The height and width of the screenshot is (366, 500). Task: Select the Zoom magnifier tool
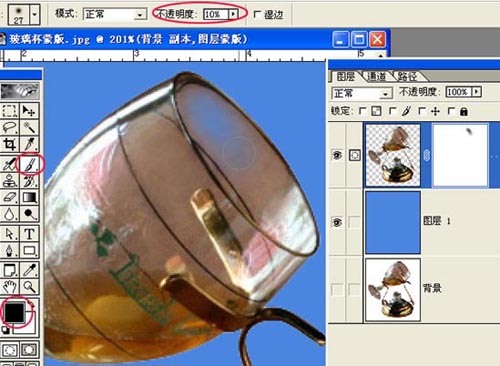click(x=30, y=286)
